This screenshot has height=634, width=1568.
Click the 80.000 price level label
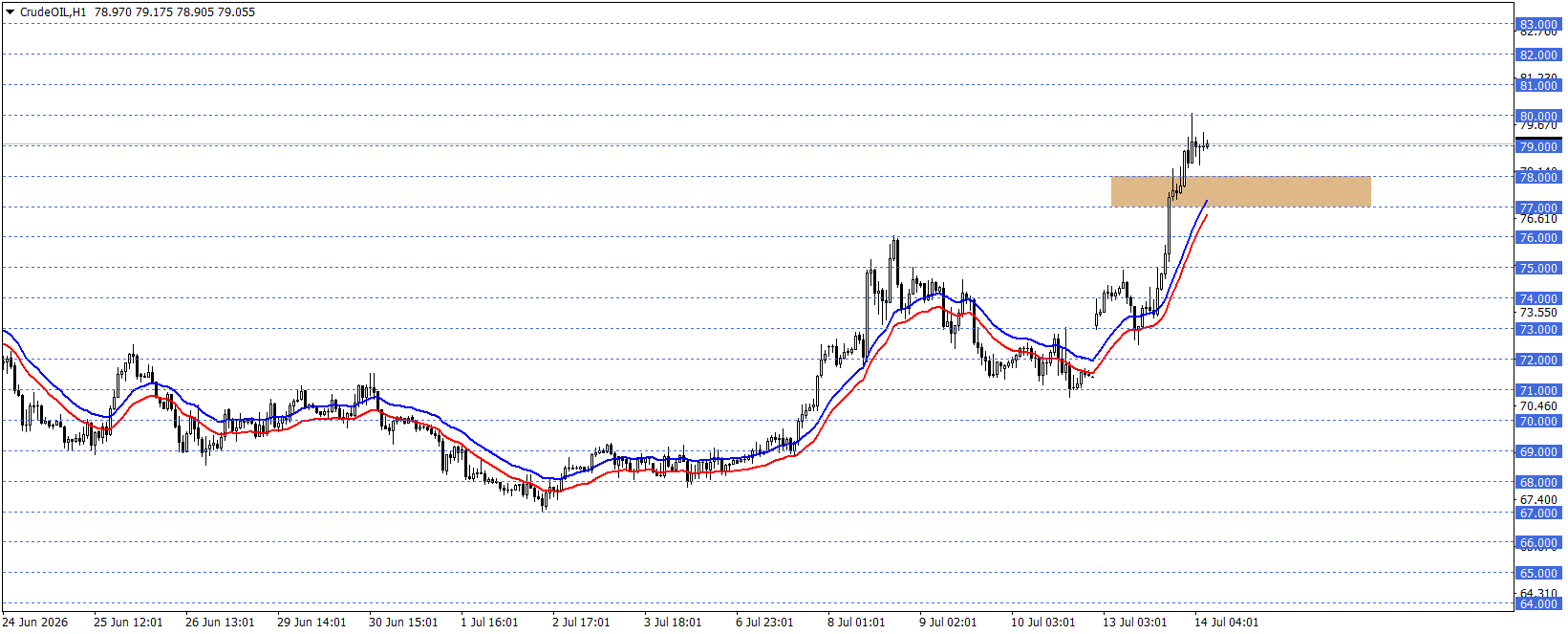pos(1538,117)
